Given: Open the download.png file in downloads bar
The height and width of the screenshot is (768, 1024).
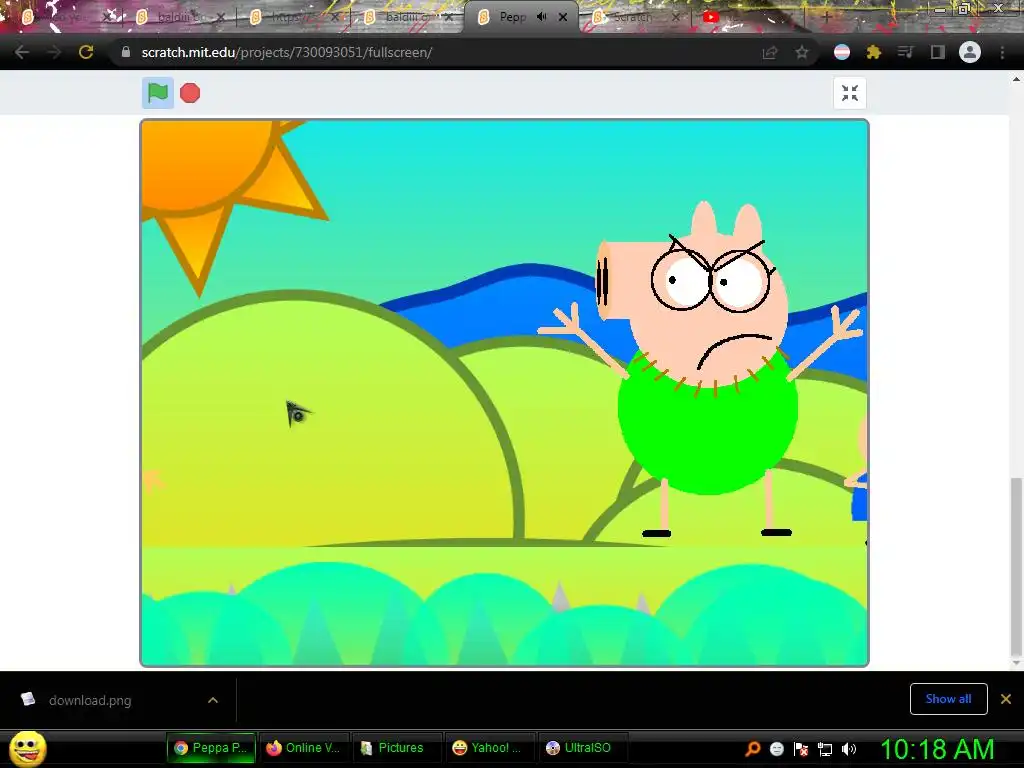Looking at the screenshot, I should click(x=90, y=700).
